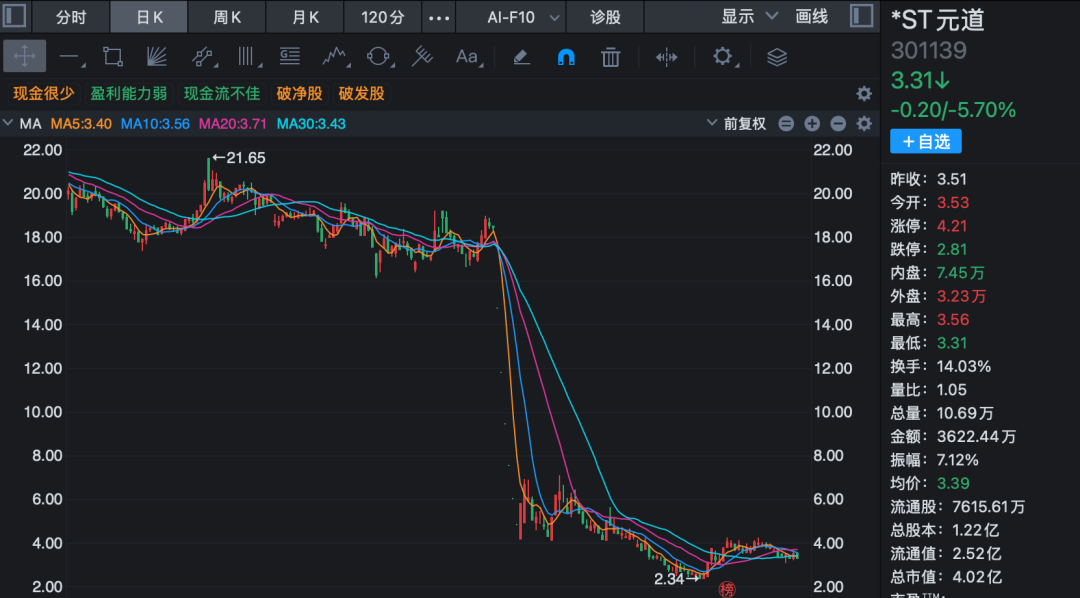Open the 诊股 stock diagnosis tab

click(605, 17)
